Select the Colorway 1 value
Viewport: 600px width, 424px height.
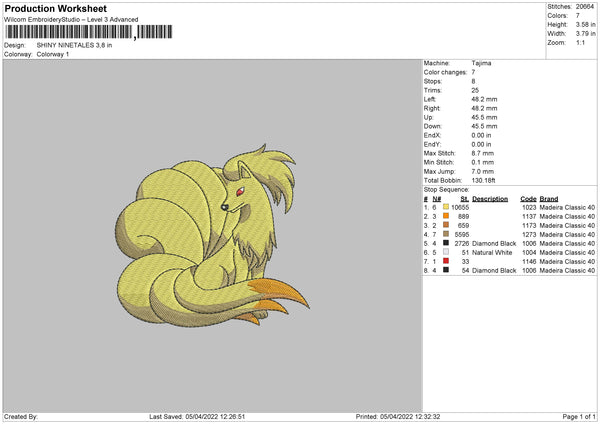click(53, 54)
